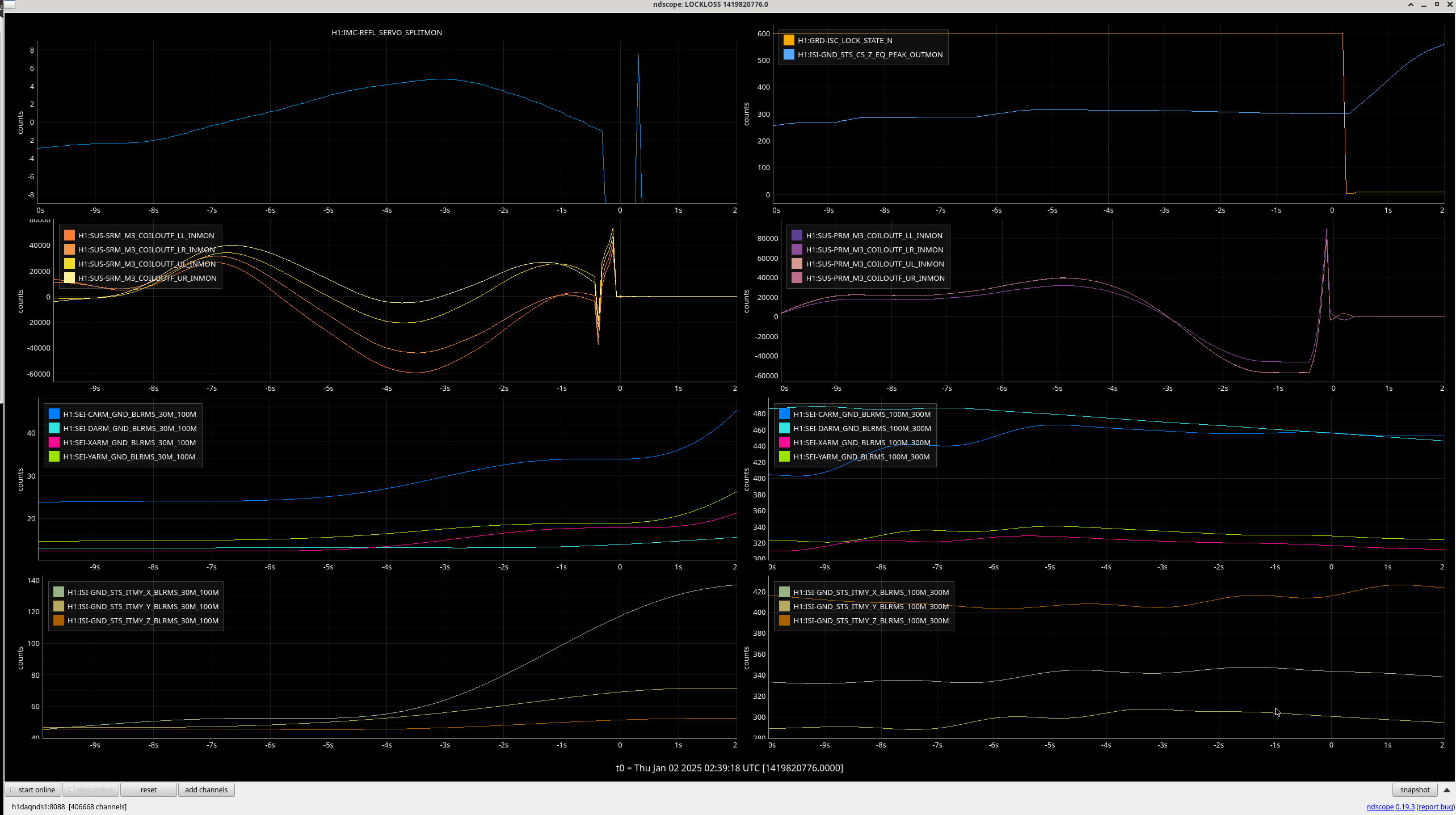Click the H1:GRD-ISC_LOCK_STATE_N orange swatch
Viewport: 1456px width, 815px height.
point(789,40)
